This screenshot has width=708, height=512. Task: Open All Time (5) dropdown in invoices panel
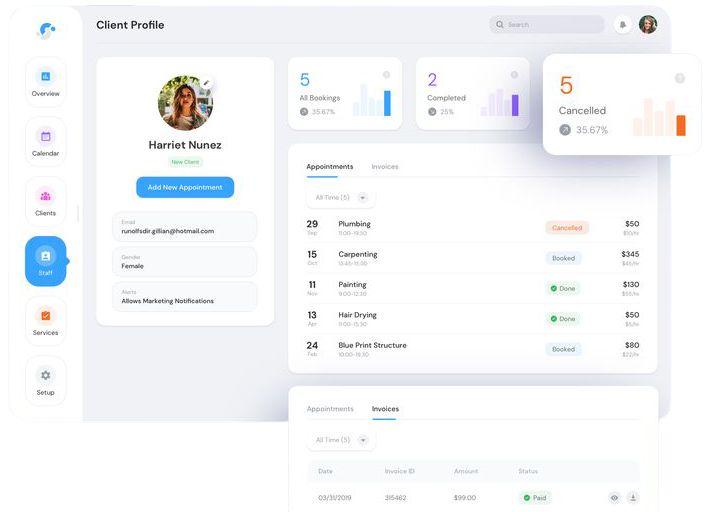coord(341,440)
